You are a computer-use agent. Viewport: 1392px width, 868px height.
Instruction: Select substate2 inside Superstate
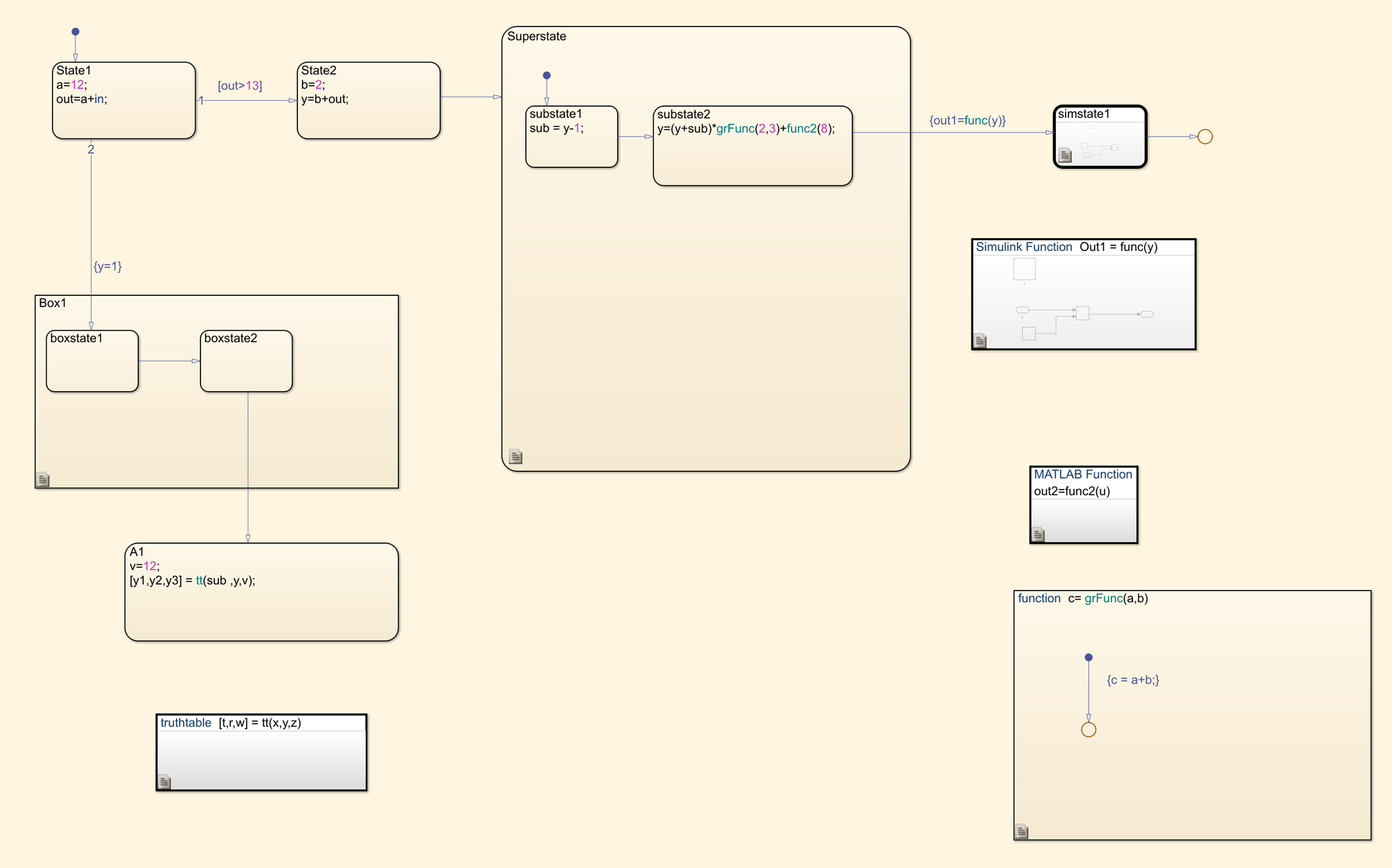click(x=753, y=146)
